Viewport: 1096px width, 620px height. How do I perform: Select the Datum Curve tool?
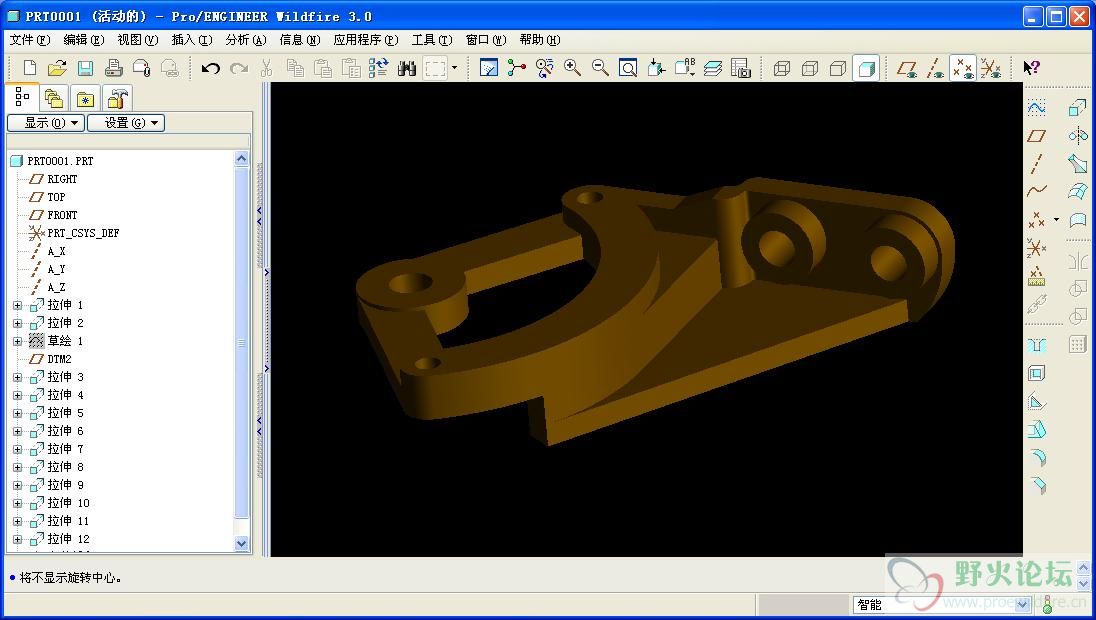point(1037,191)
